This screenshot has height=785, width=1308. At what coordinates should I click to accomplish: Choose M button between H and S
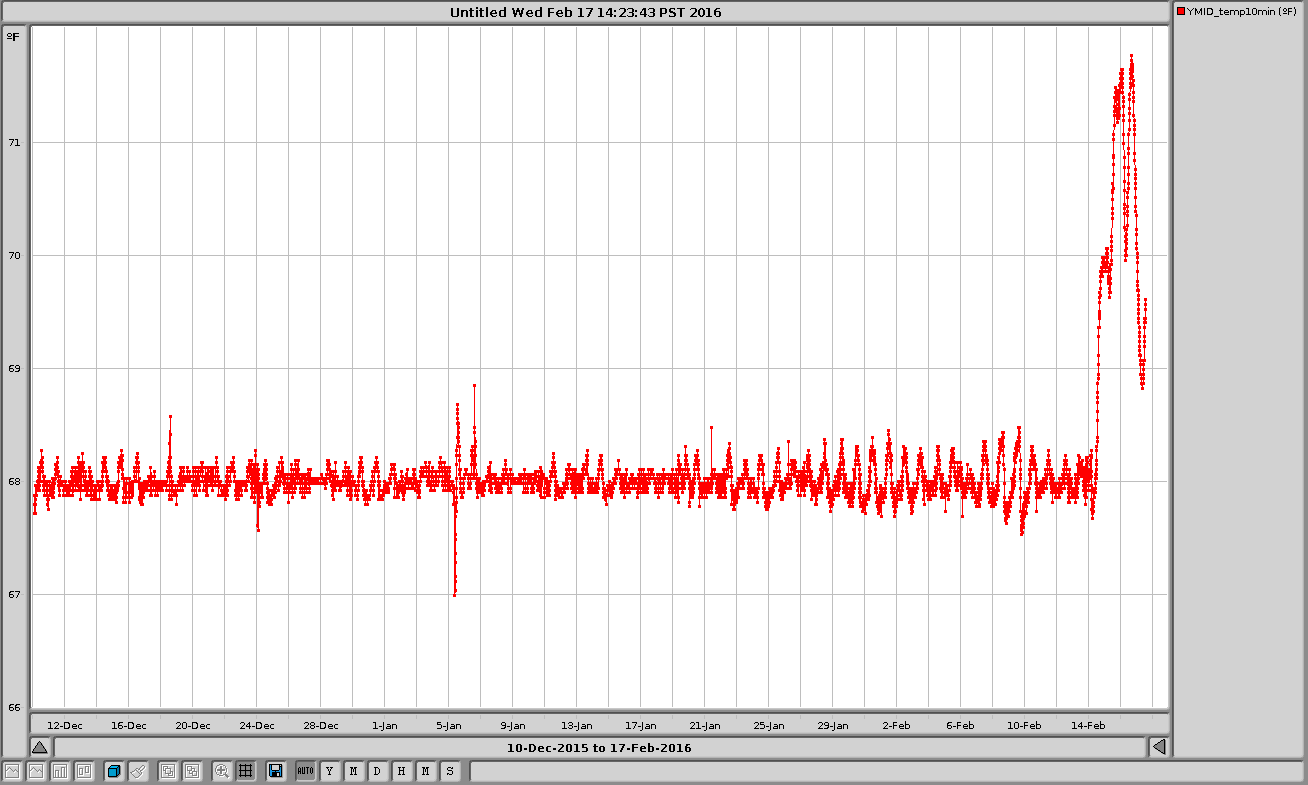pyautogui.click(x=425, y=771)
